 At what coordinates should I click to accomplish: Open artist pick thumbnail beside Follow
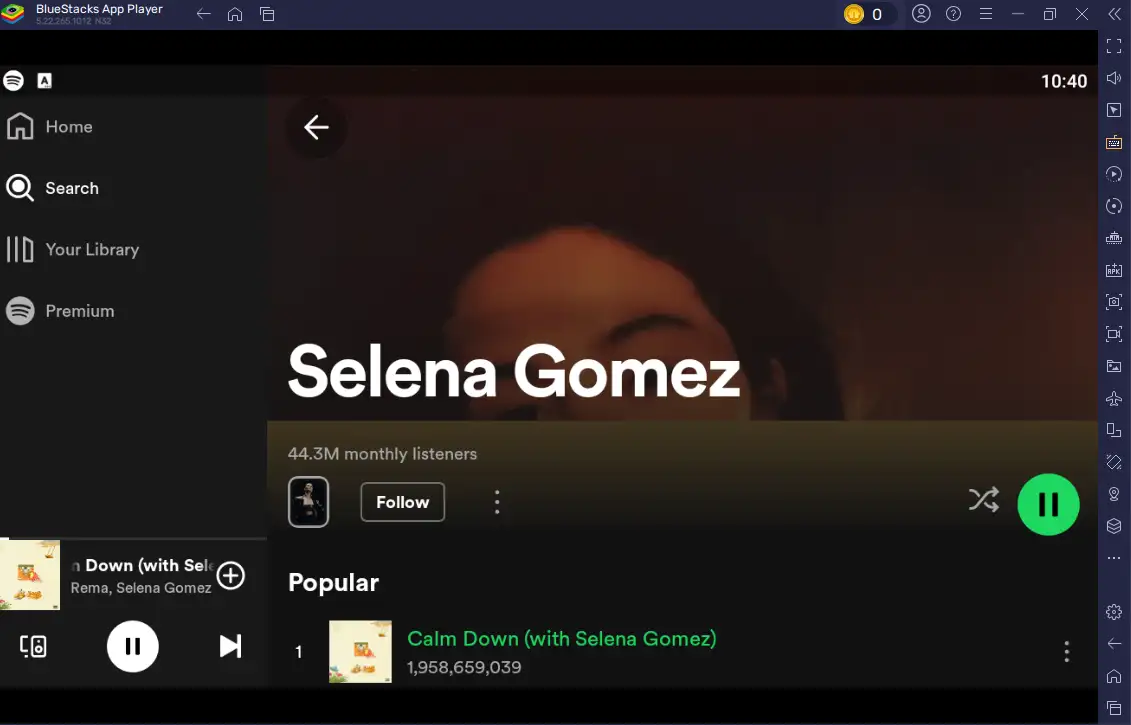309,502
